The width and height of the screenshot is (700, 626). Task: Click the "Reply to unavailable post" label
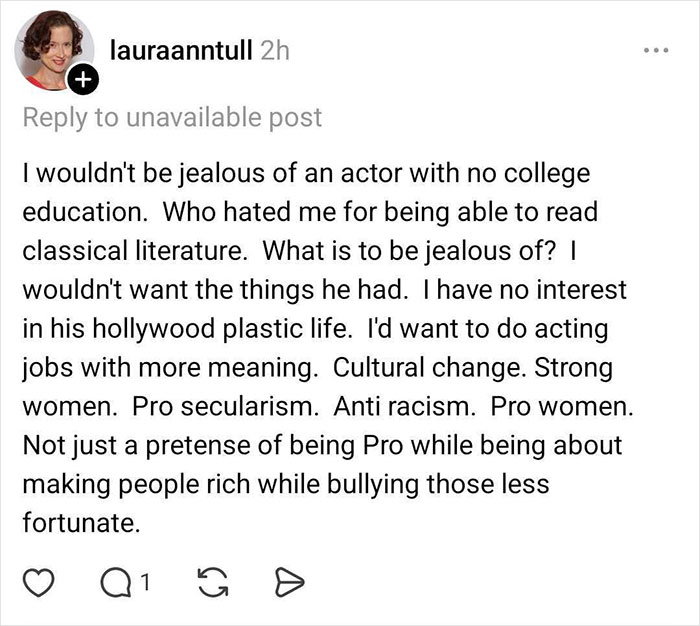coord(173,117)
